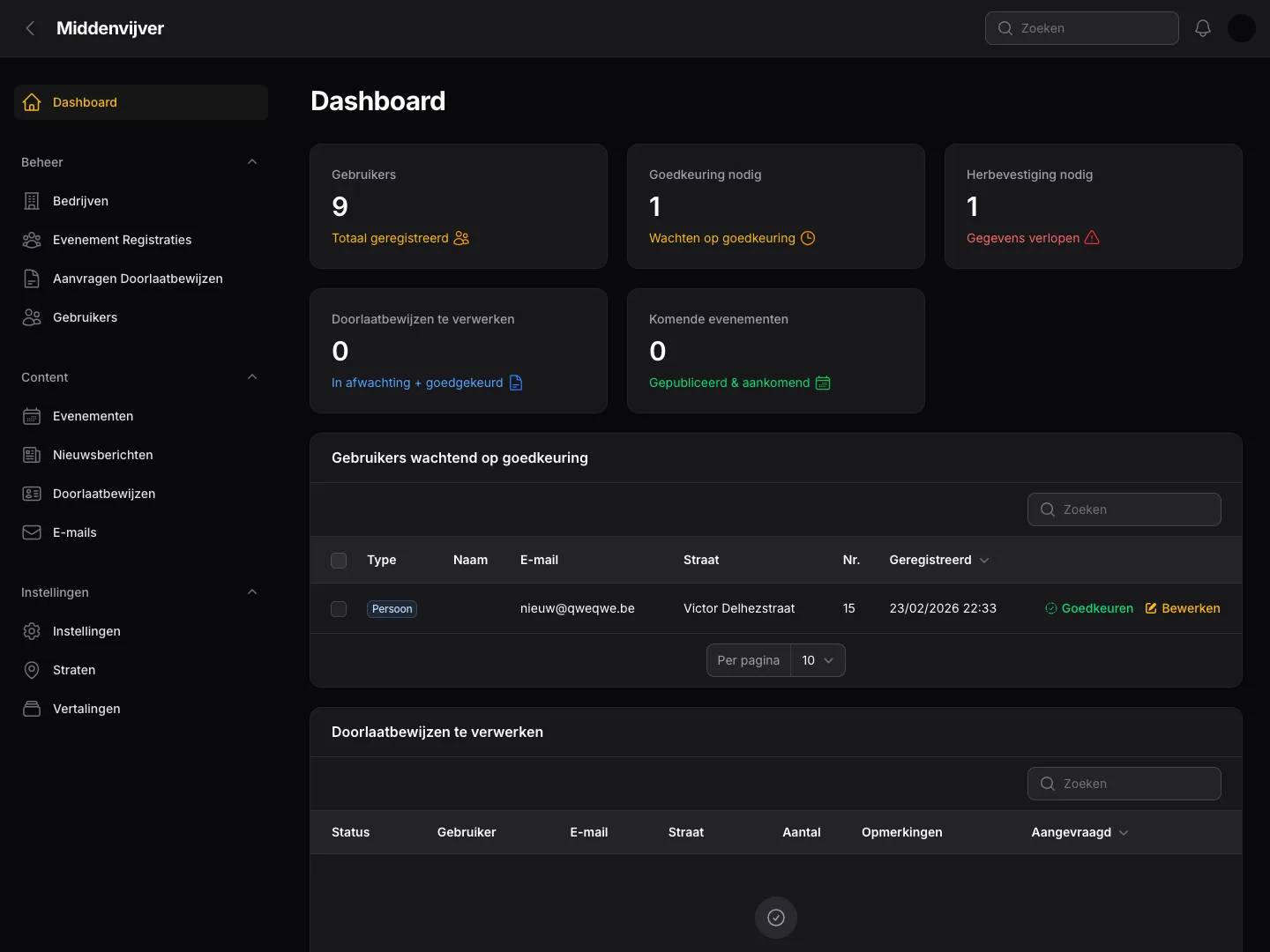
Task: Open the Per pagina 10 dropdown
Action: click(x=818, y=660)
